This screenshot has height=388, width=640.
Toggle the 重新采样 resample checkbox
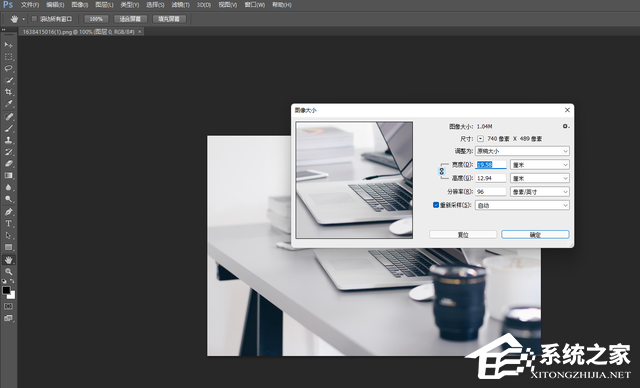[x=436, y=205]
